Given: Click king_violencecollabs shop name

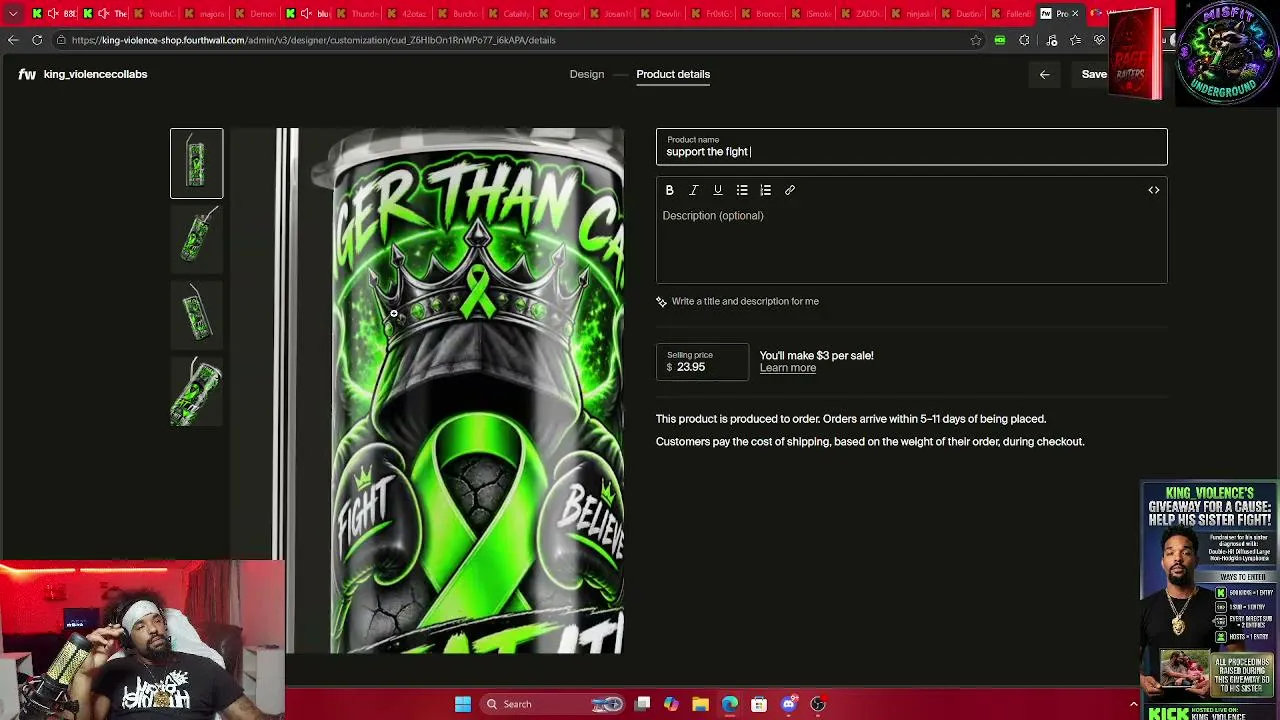Looking at the screenshot, I should (95, 74).
